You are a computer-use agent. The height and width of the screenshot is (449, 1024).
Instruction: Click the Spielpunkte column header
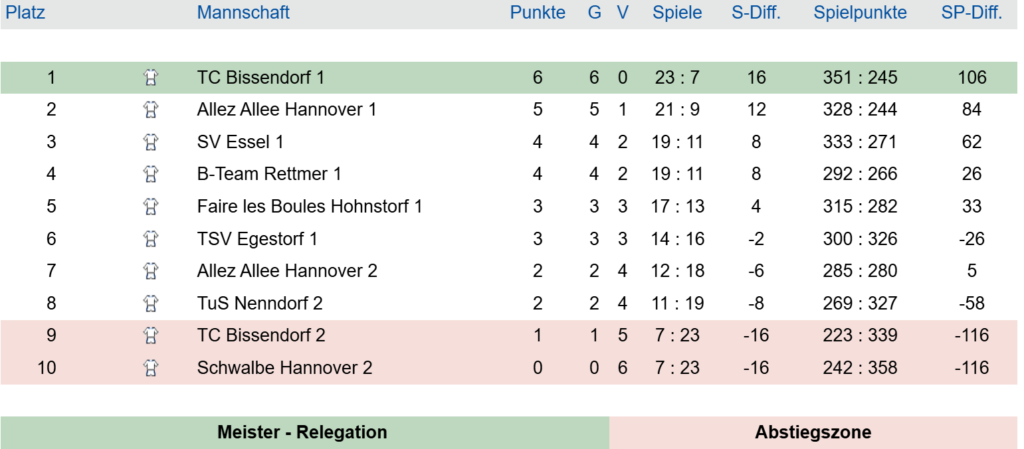click(x=860, y=13)
